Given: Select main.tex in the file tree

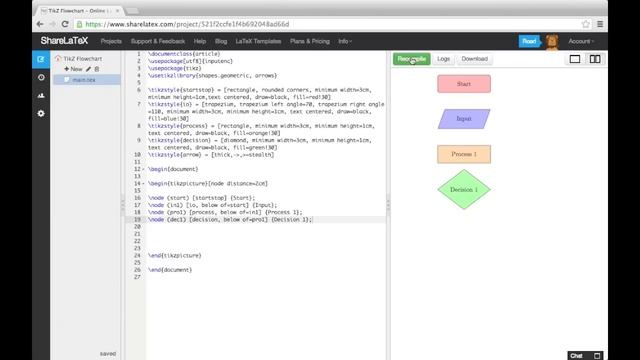Looking at the screenshot, I should (87, 80).
